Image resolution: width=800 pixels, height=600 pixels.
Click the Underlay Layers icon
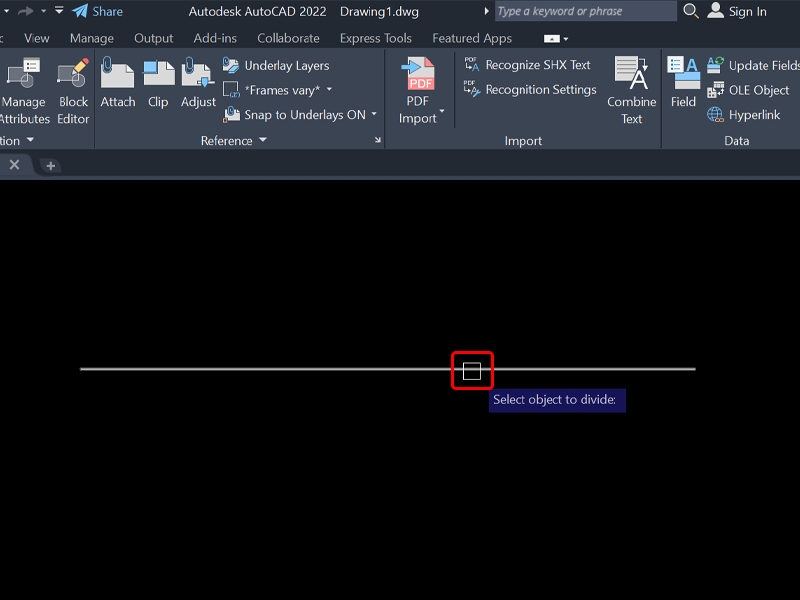231,65
